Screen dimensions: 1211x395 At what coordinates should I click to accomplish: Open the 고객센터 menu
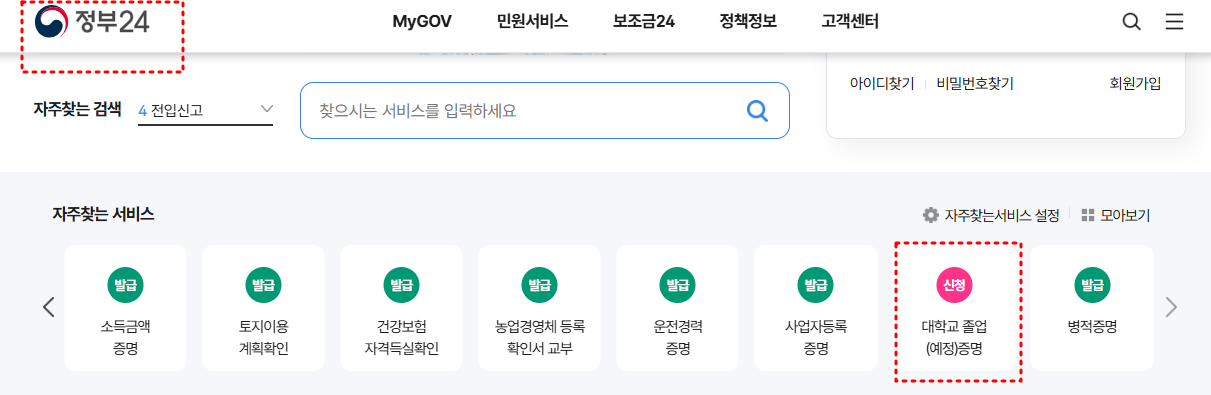click(x=850, y=22)
